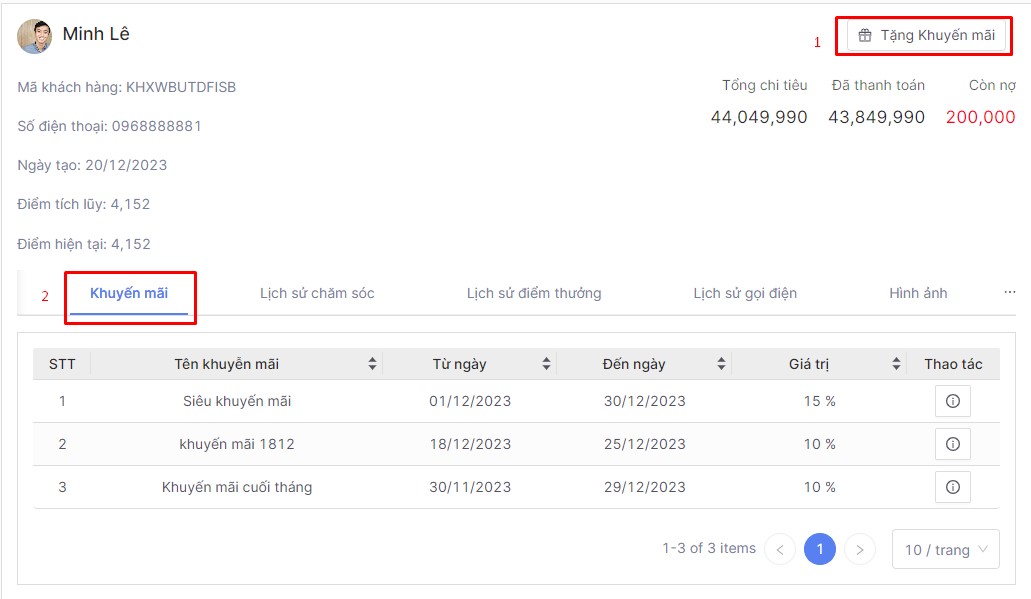The height and width of the screenshot is (599, 1031).
Task: Select page 1 in pagination
Action: click(x=820, y=549)
